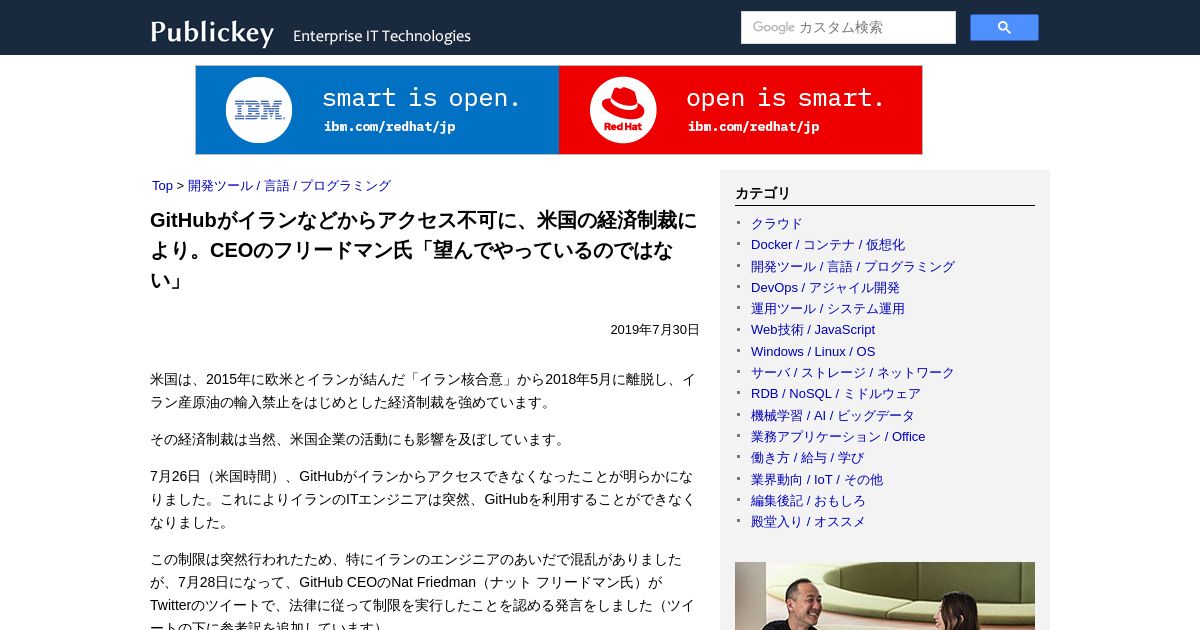Screen dimensions: 1200x630
Task: Click the article headline about GitHub and Iran
Action: pos(424,250)
